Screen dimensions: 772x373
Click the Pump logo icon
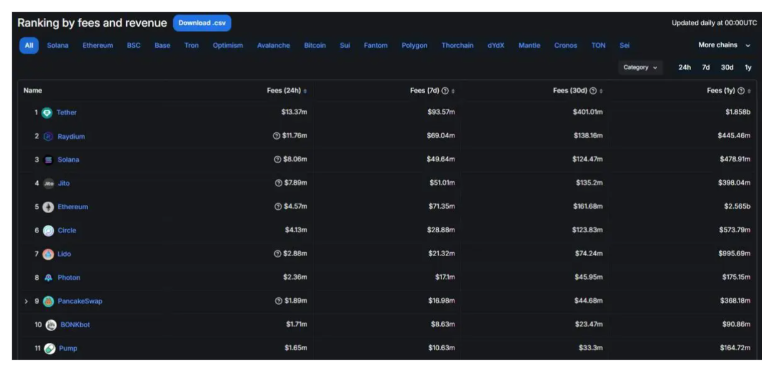pyautogui.click(x=50, y=348)
